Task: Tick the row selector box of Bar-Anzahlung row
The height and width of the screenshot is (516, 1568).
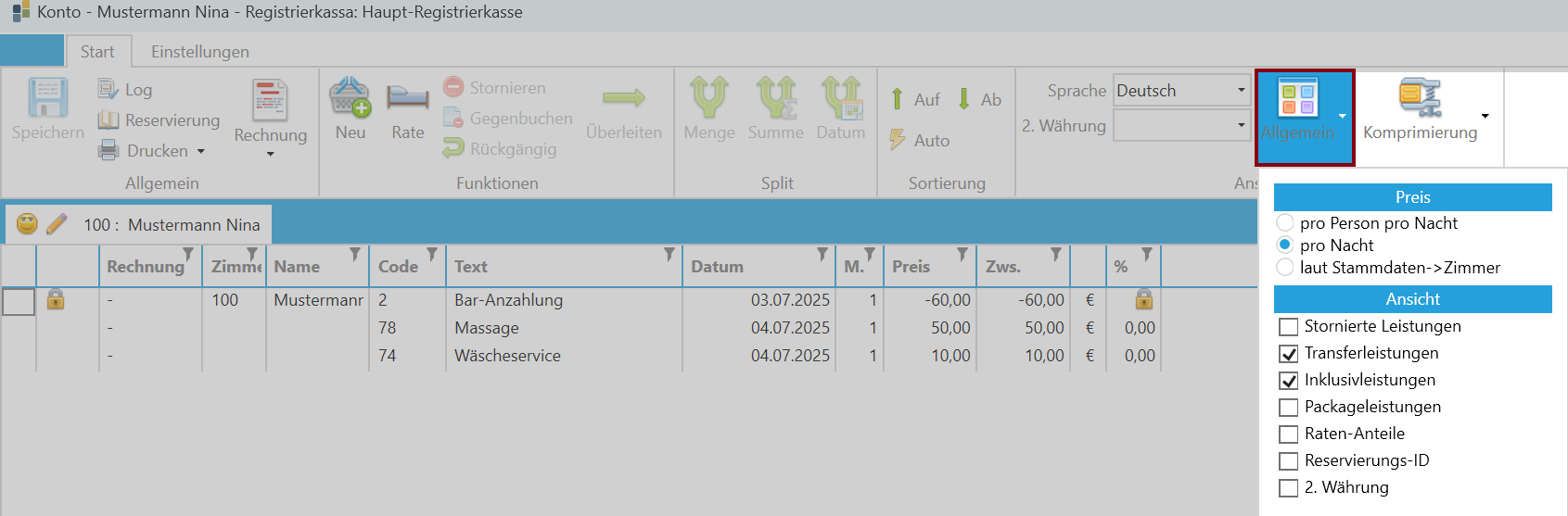Action: pyautogui.click(x=19, y=301)
